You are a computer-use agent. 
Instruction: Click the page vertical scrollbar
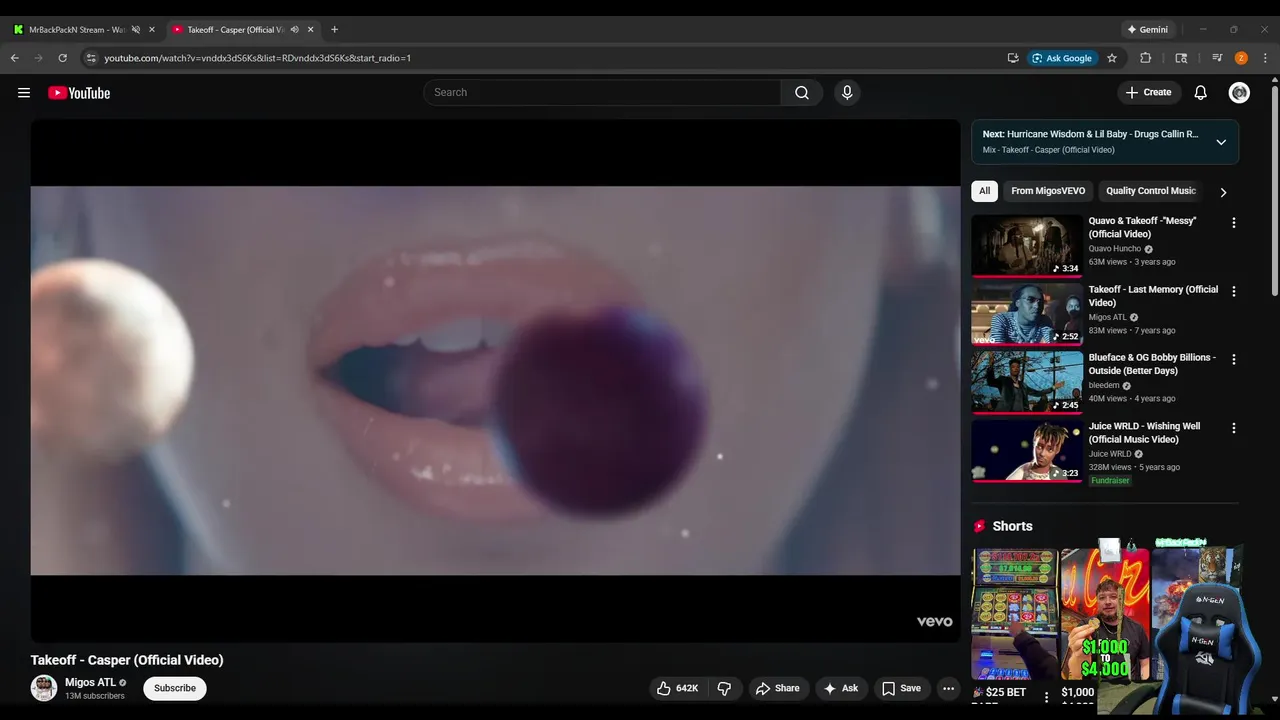(1274, 190)
